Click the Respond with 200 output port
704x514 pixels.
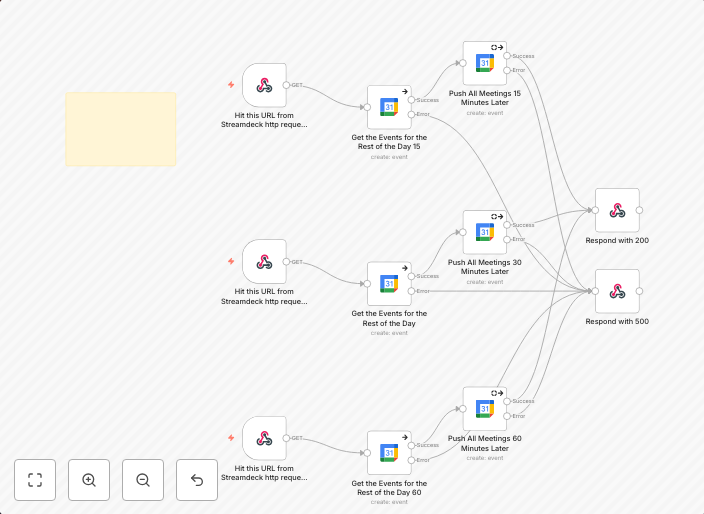click(640, 210)
